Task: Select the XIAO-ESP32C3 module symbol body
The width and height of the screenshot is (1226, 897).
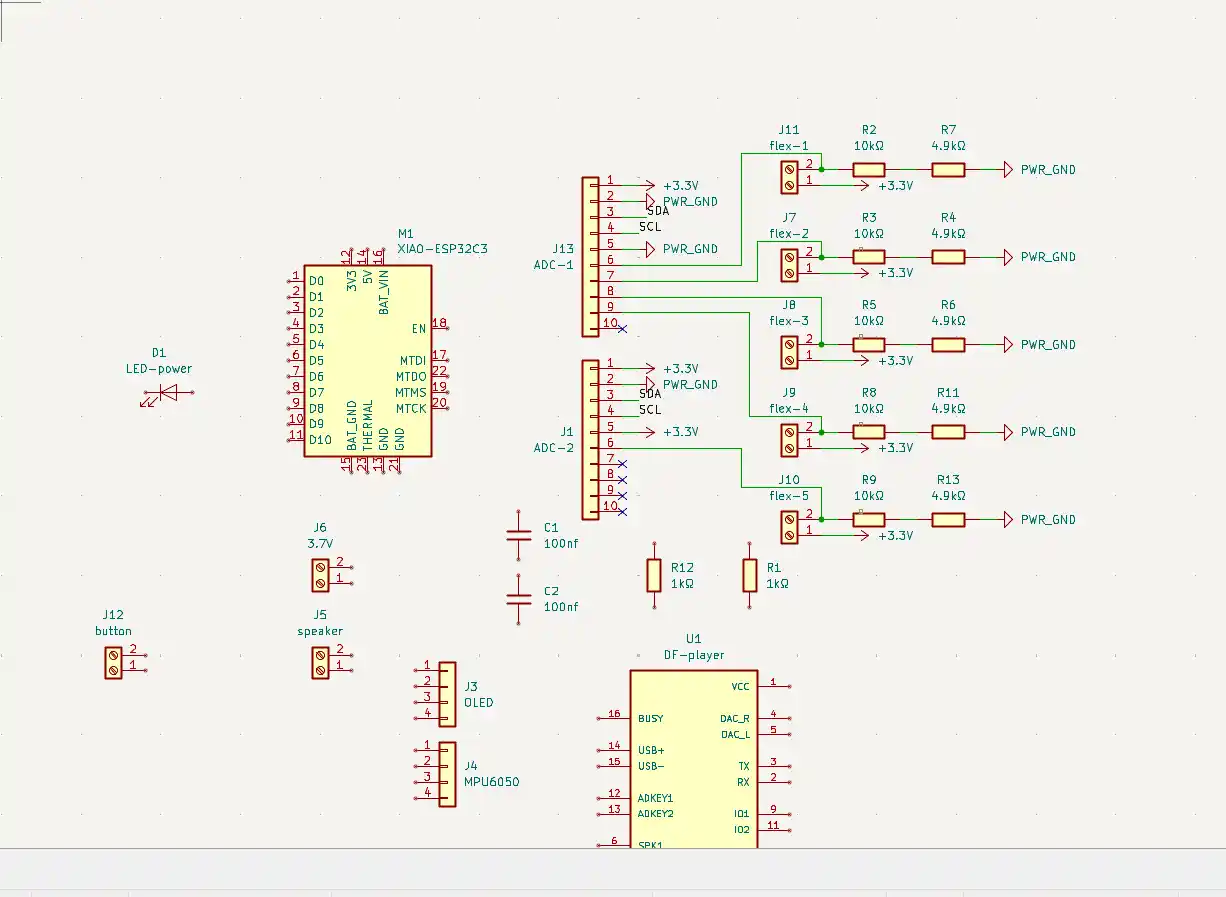Action: click(x=368, y=361)
